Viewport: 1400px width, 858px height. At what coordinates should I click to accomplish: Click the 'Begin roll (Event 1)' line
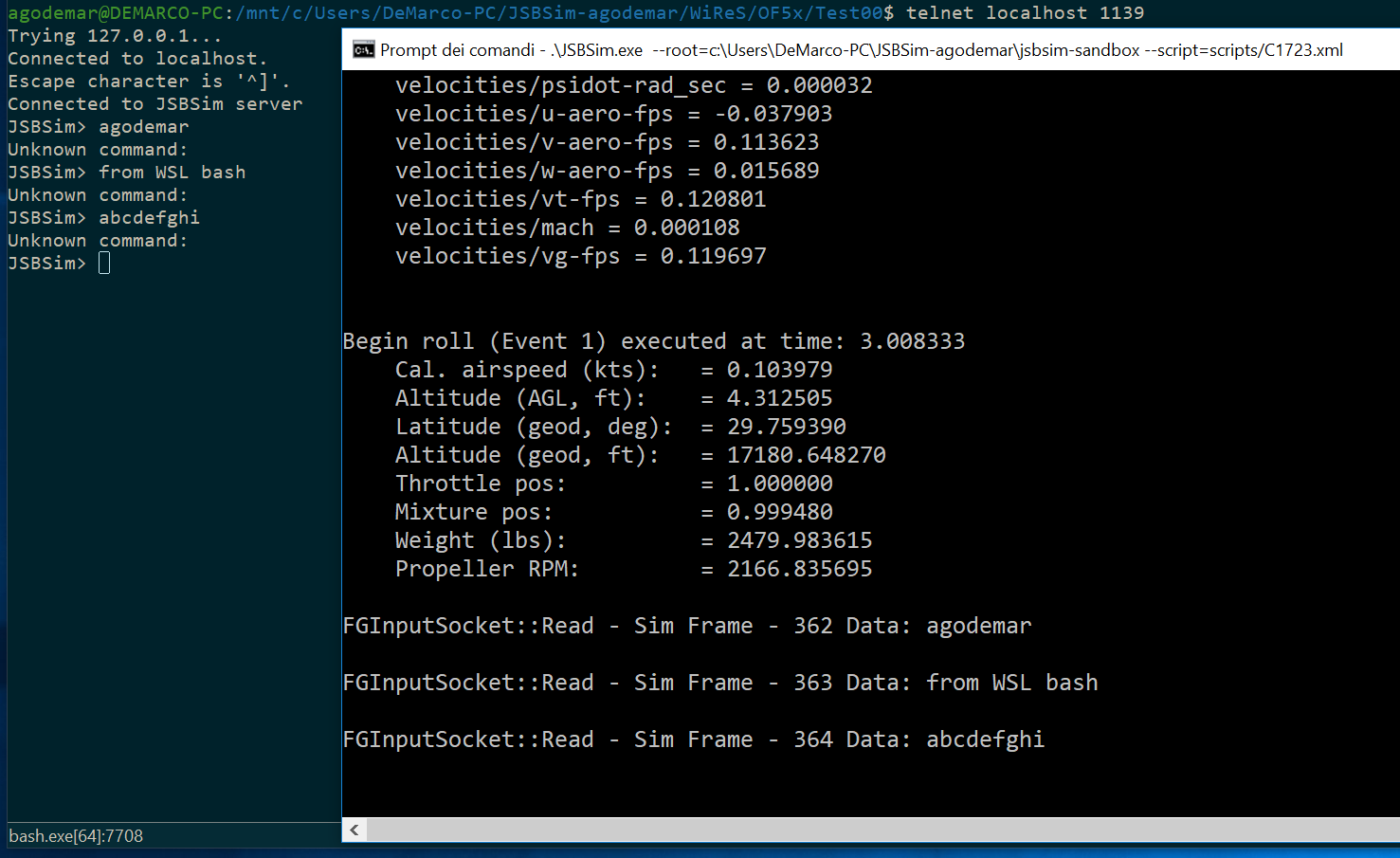654,341
